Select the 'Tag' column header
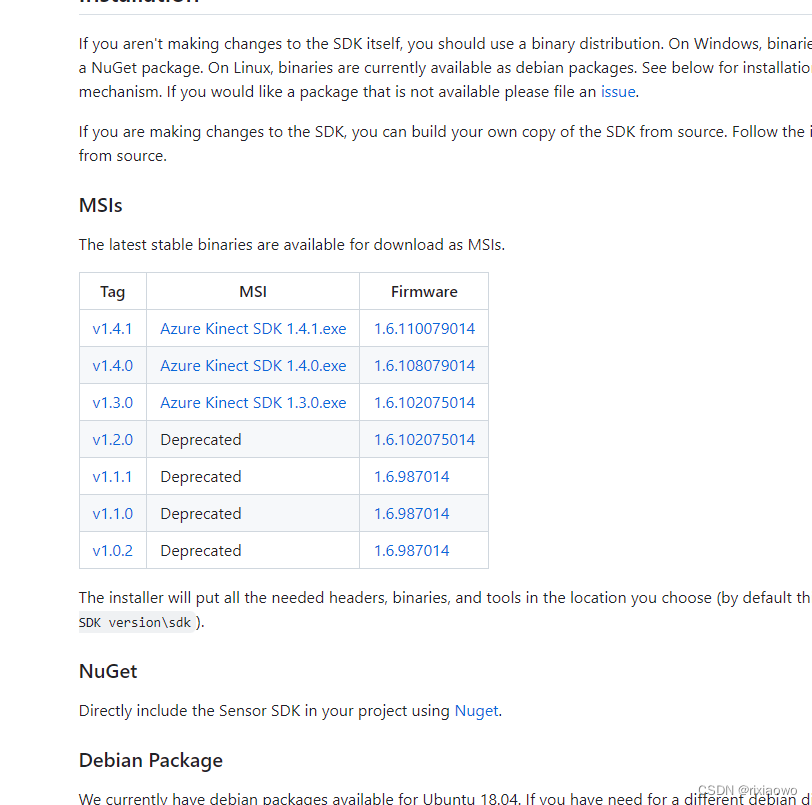 pos(112,292)
